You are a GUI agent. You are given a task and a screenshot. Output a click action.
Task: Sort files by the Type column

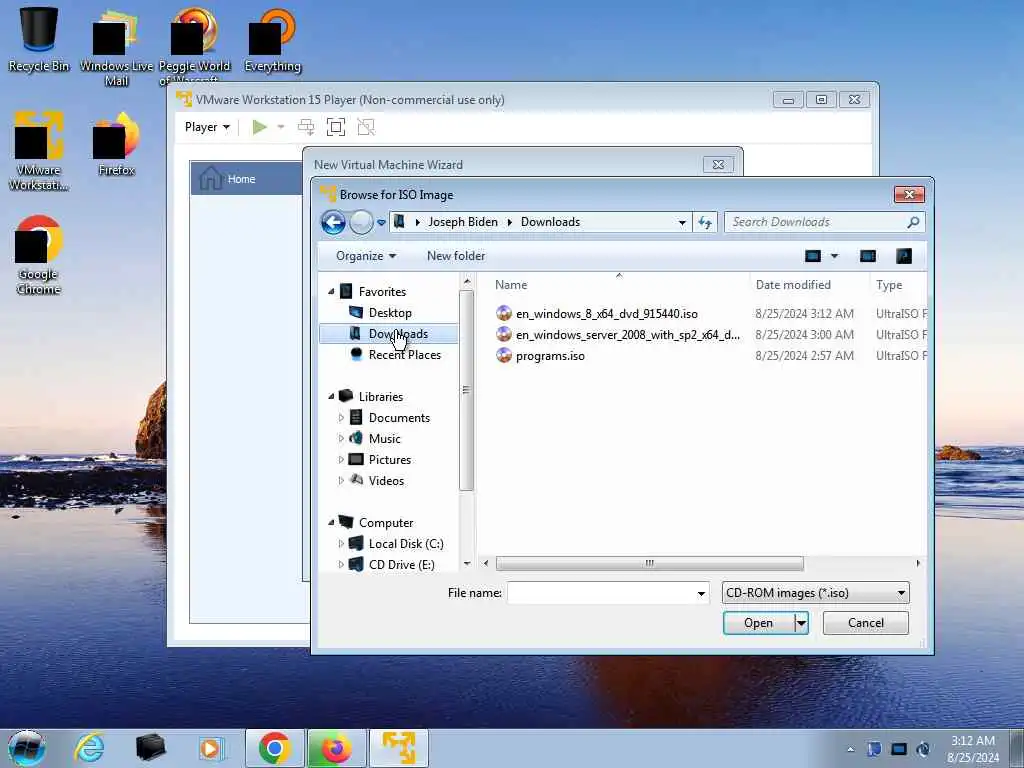click(889, 285)
